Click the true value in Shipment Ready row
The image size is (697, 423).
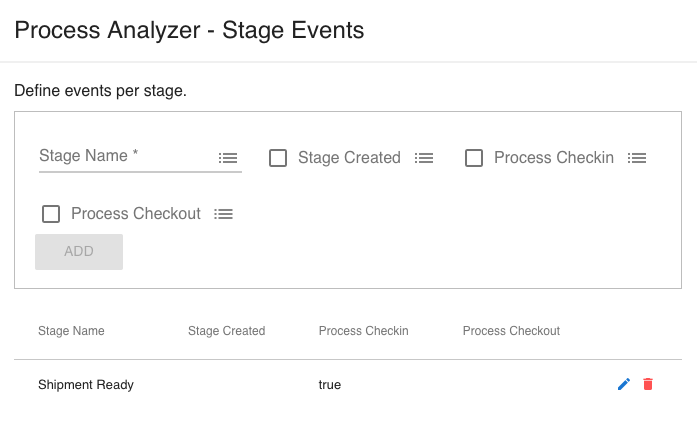pyautogui.click(x=330, y=385)
